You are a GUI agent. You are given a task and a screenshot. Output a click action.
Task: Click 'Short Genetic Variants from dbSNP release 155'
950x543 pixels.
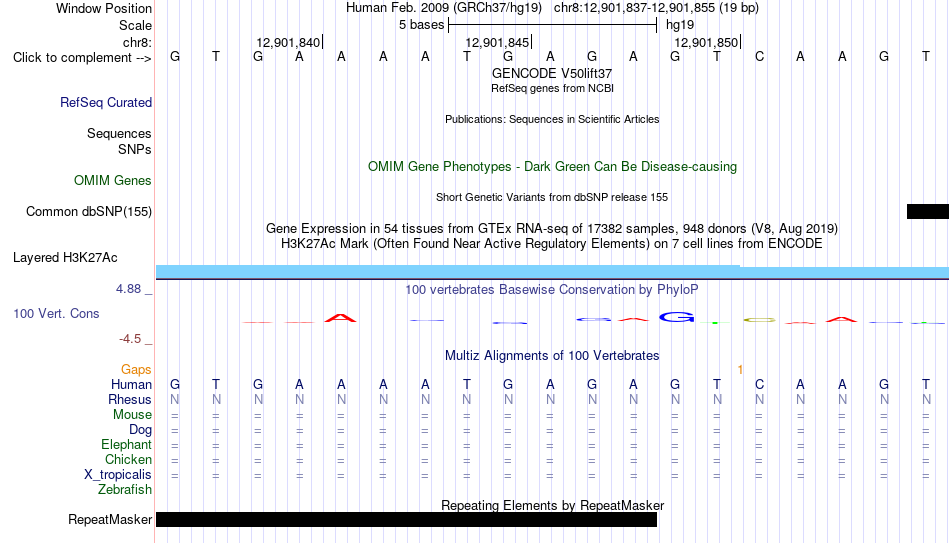(552, 198)
